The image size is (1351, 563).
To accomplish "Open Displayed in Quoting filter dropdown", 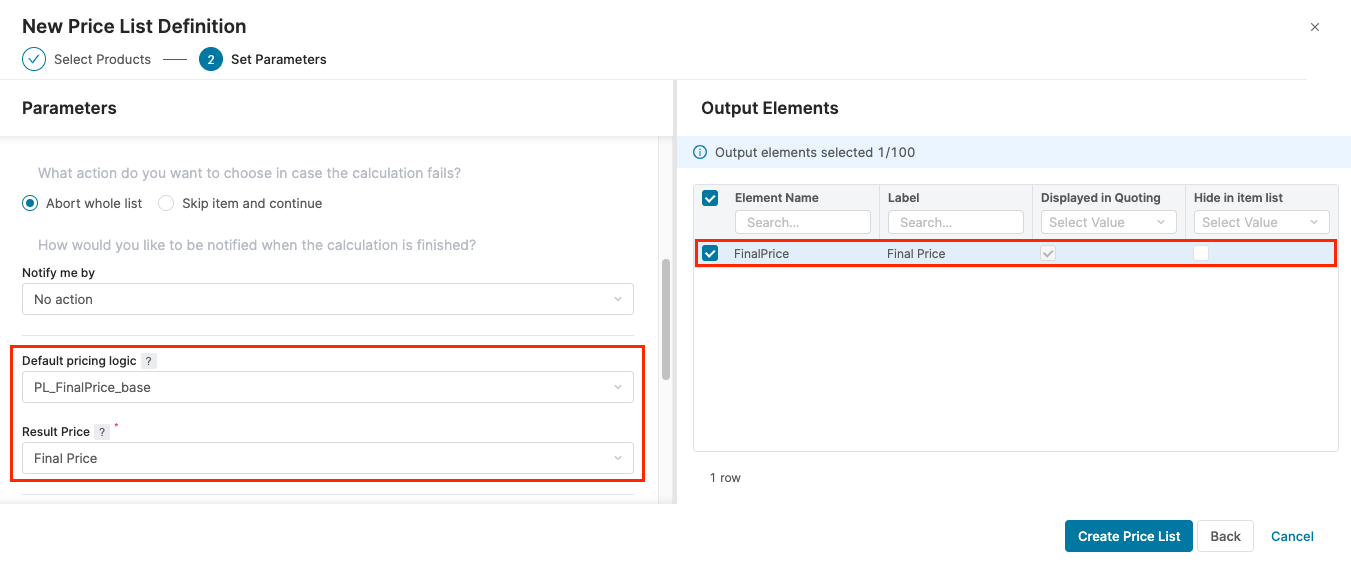I will [1107, 222].
